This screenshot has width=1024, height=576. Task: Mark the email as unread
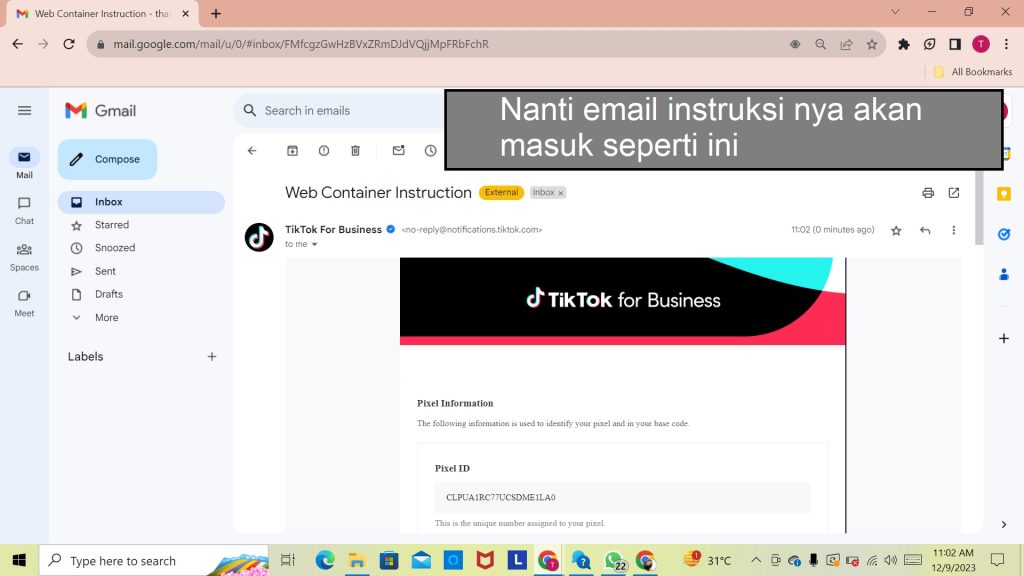coord(398,151)
